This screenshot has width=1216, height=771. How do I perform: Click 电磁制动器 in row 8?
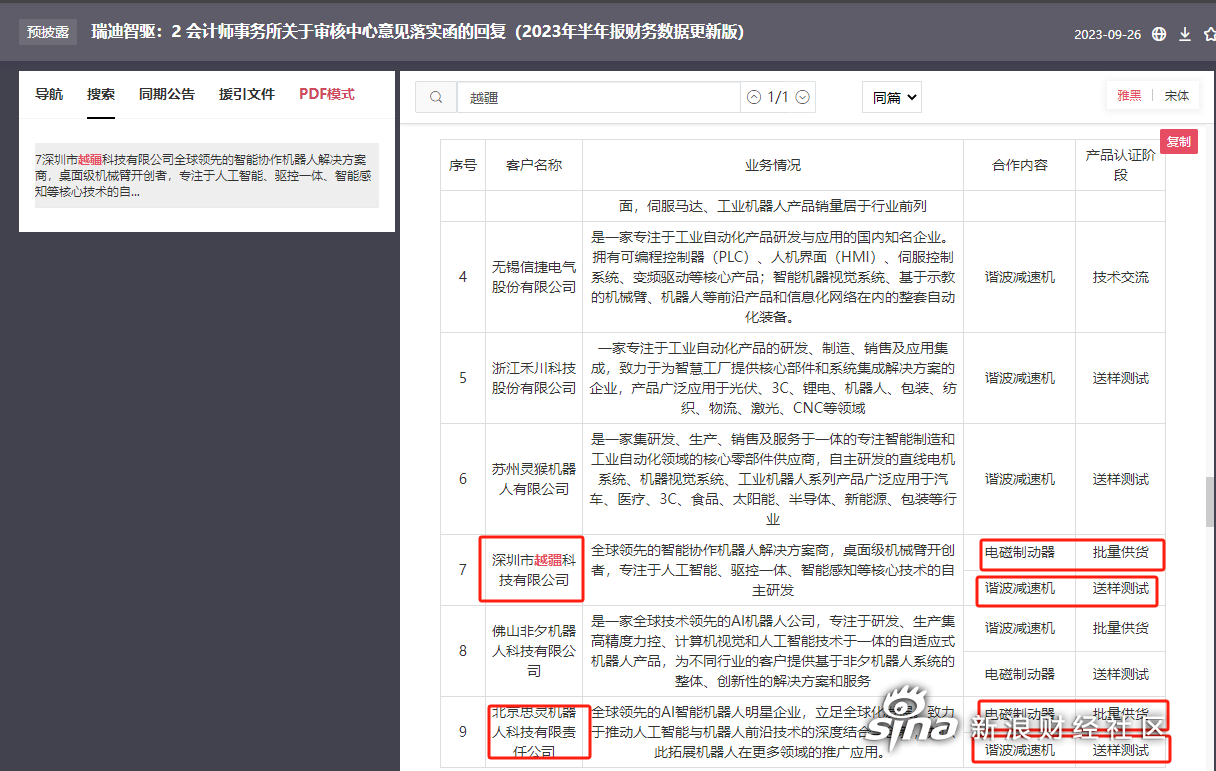pos(1020,674)
